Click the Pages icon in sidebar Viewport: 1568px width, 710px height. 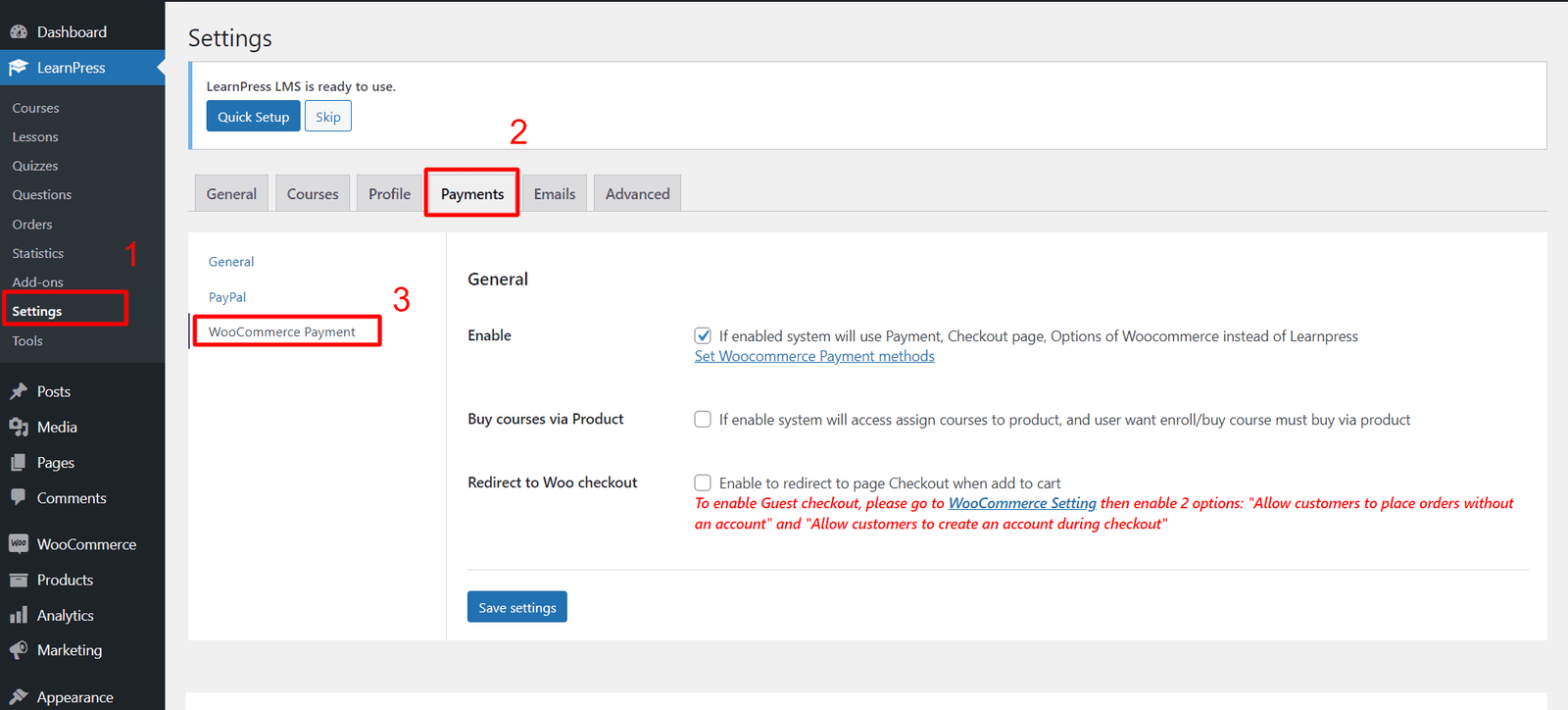pyautogui.click(x=19, y=463)
